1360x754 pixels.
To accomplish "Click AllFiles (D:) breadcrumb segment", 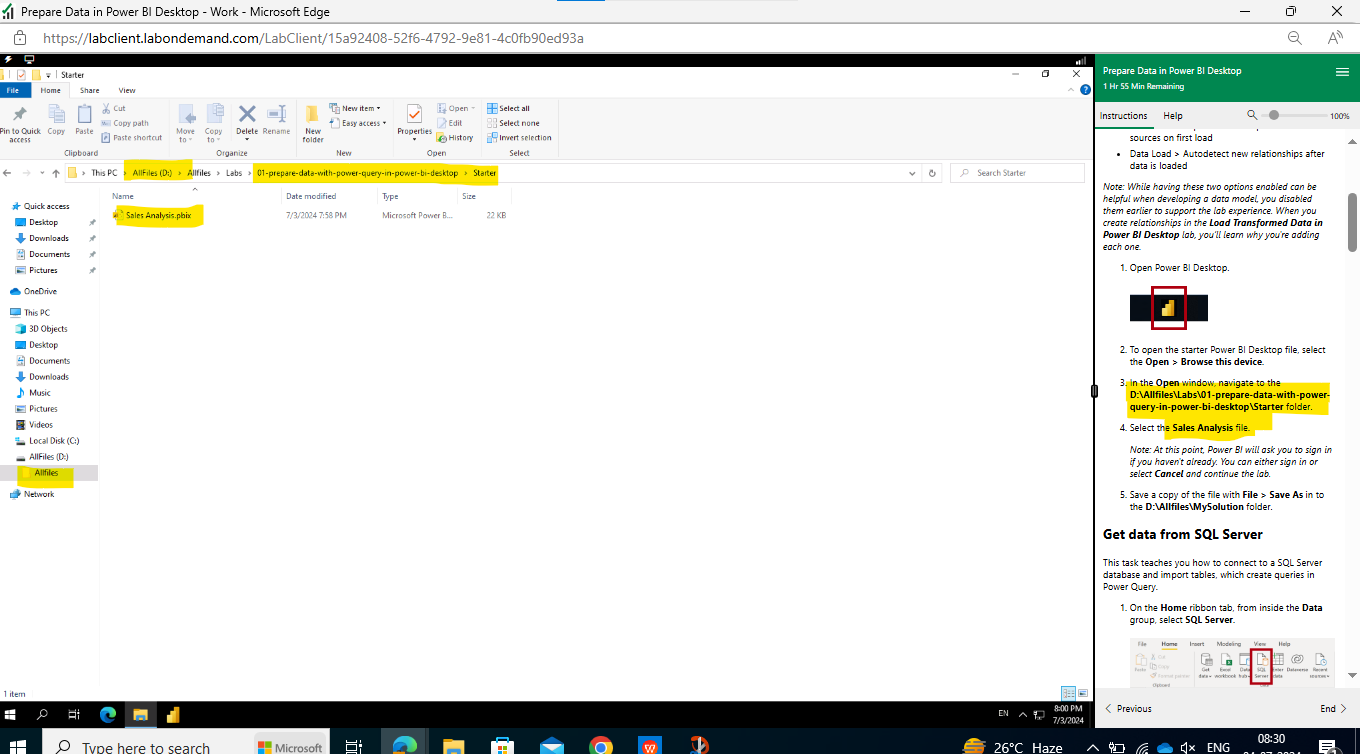I will [x=152, y=173].
